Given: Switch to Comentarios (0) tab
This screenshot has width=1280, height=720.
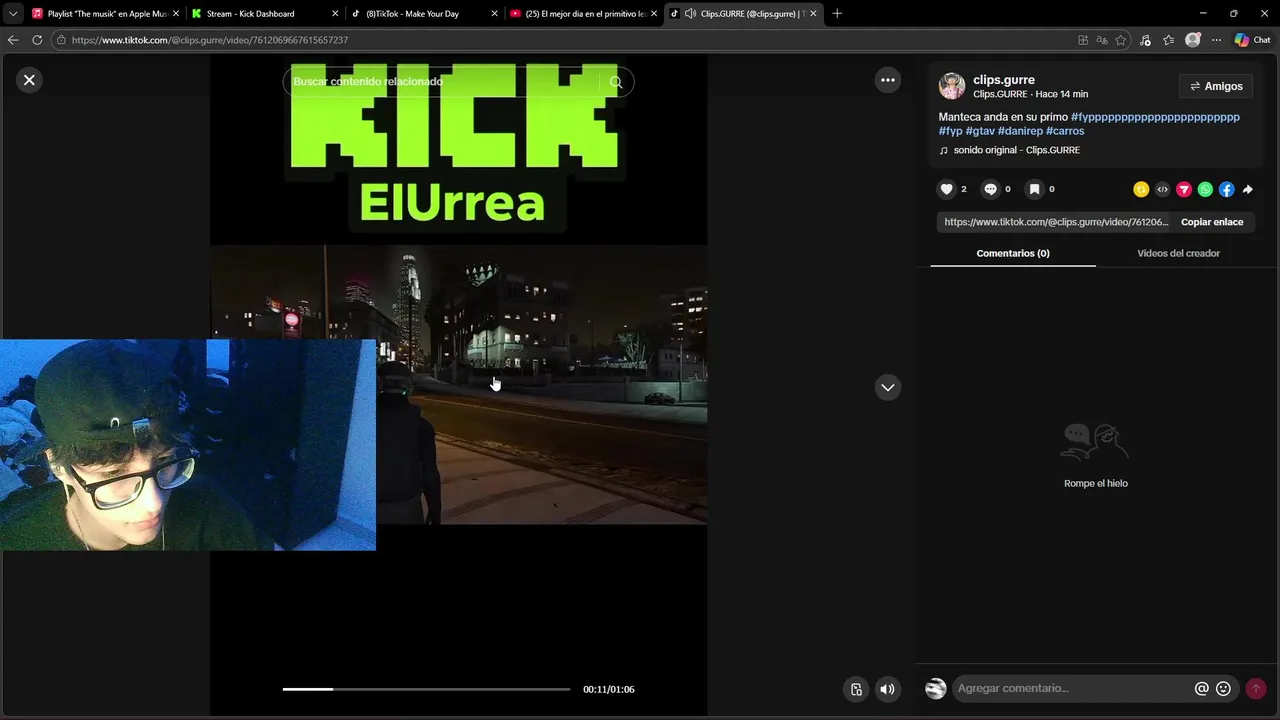Looking at the screenshot, I should point(1013,253).
